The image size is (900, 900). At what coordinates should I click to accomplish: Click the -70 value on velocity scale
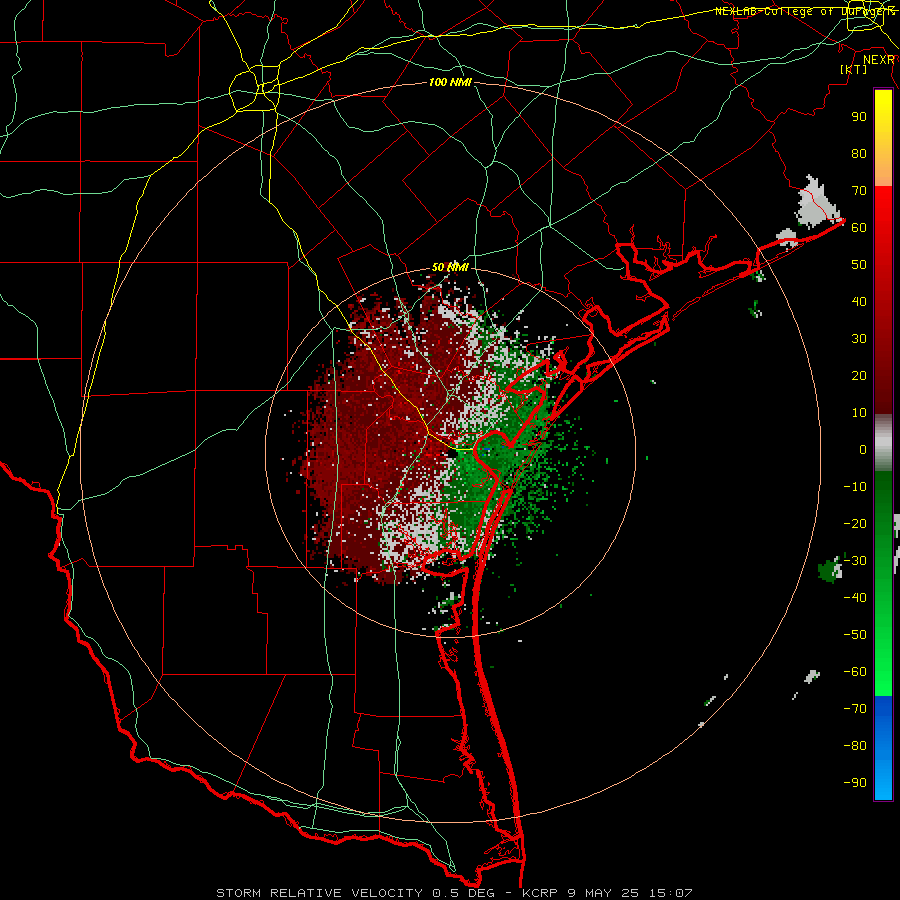(855, 709)
